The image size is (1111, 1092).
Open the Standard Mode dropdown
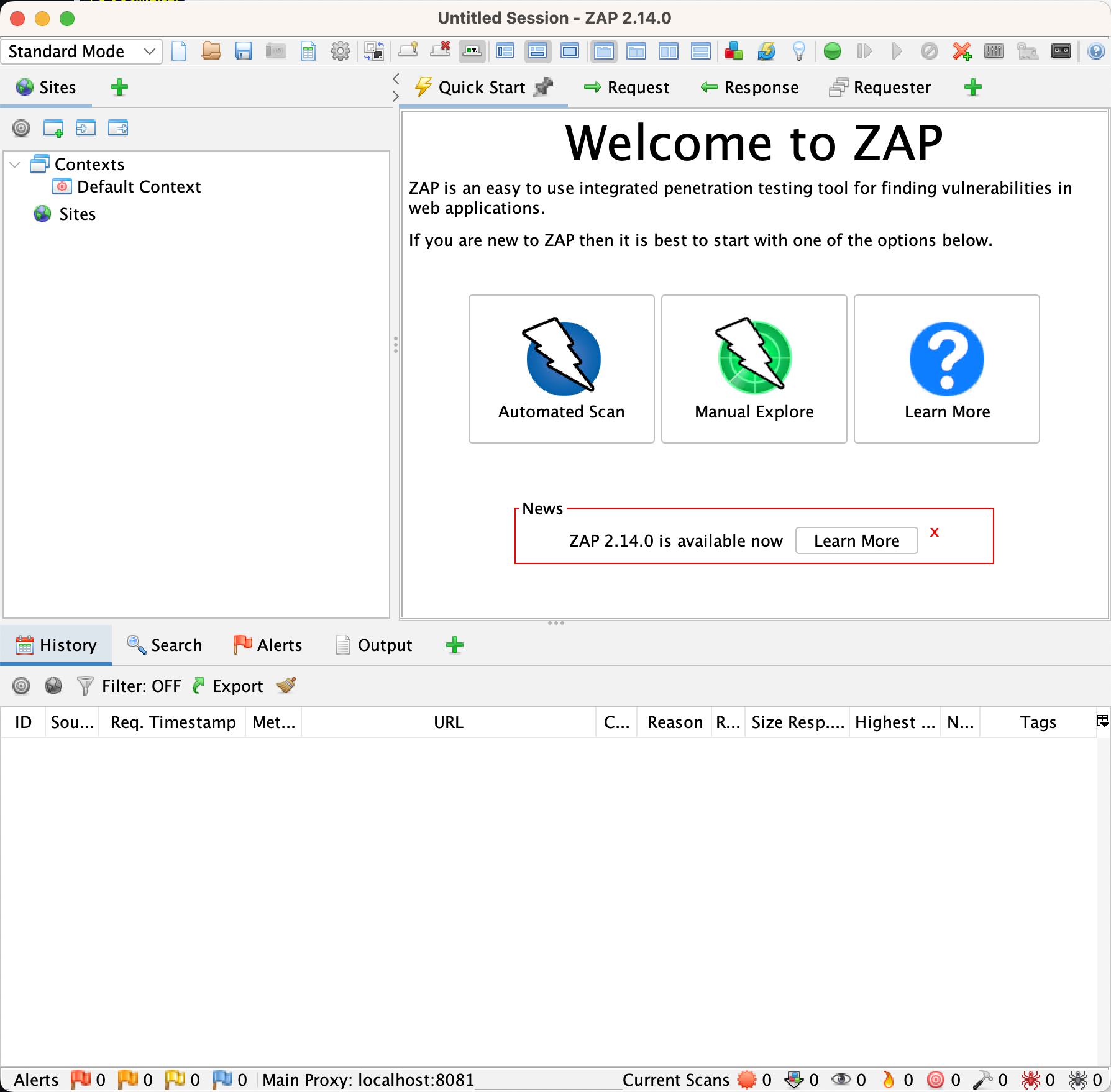click(81, 51)
